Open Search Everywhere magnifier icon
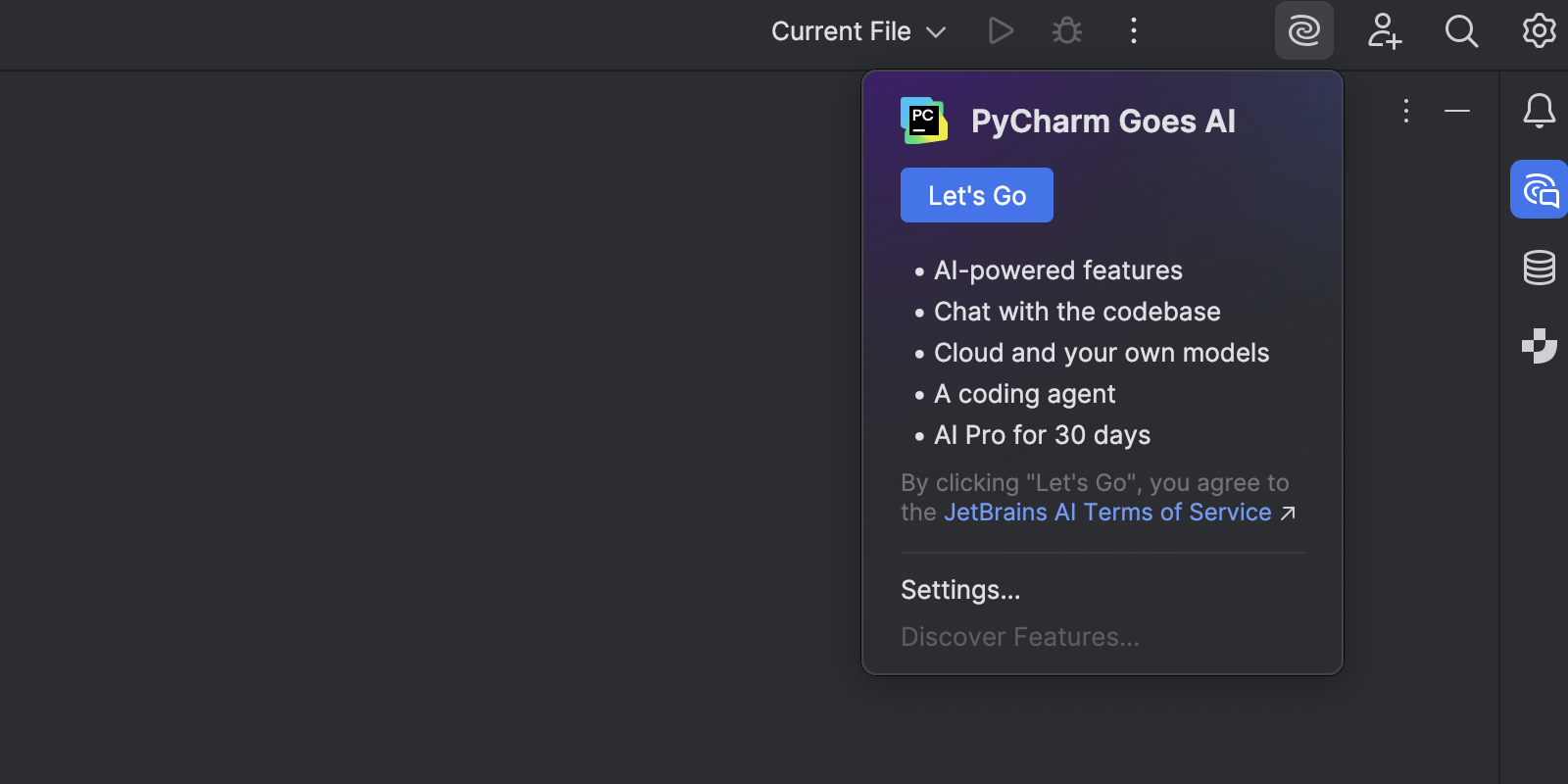This screenshot has width=1568, height=784. pos(1461,31)
